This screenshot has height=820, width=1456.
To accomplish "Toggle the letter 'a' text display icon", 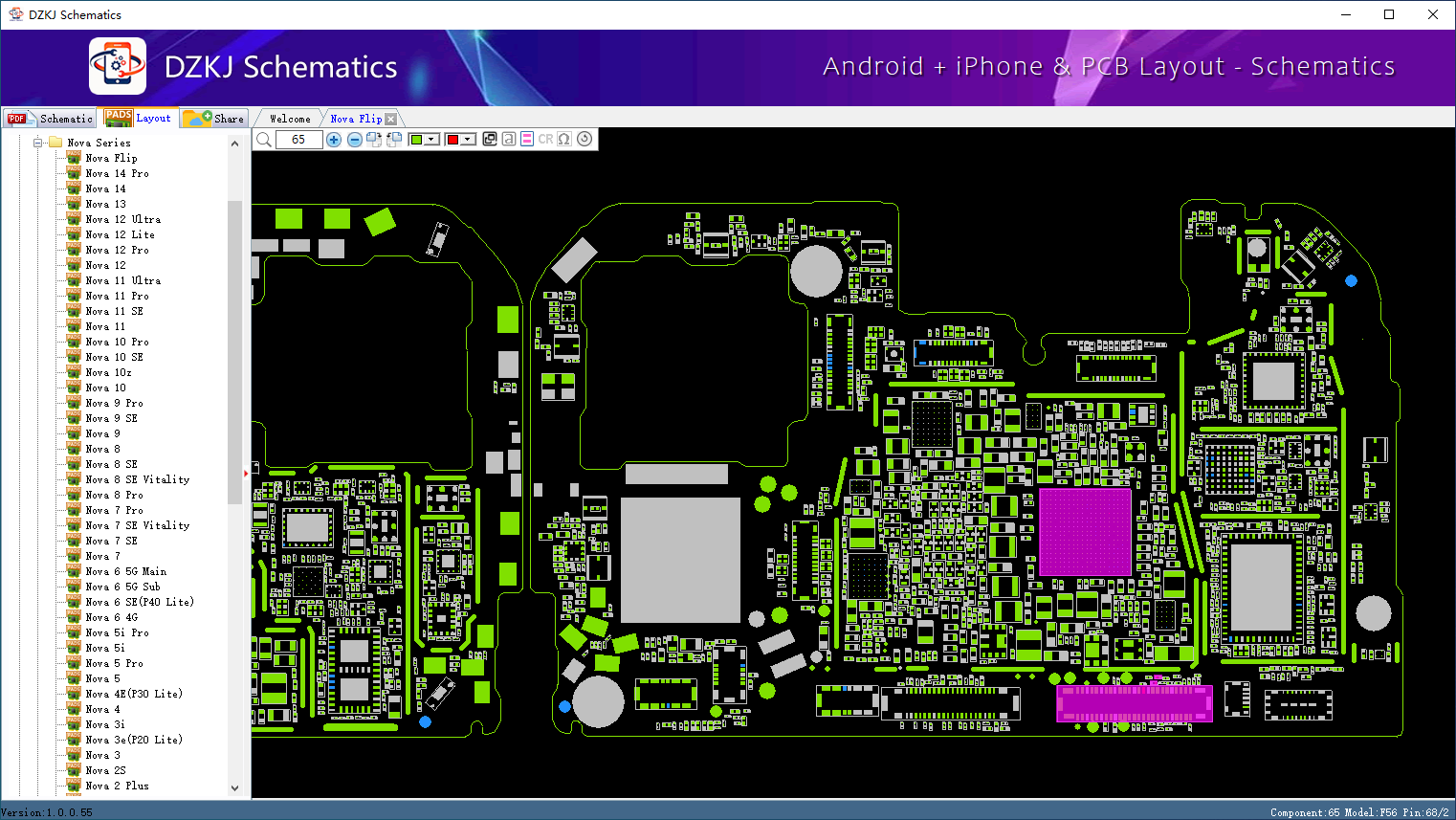I will pos(509,139).
